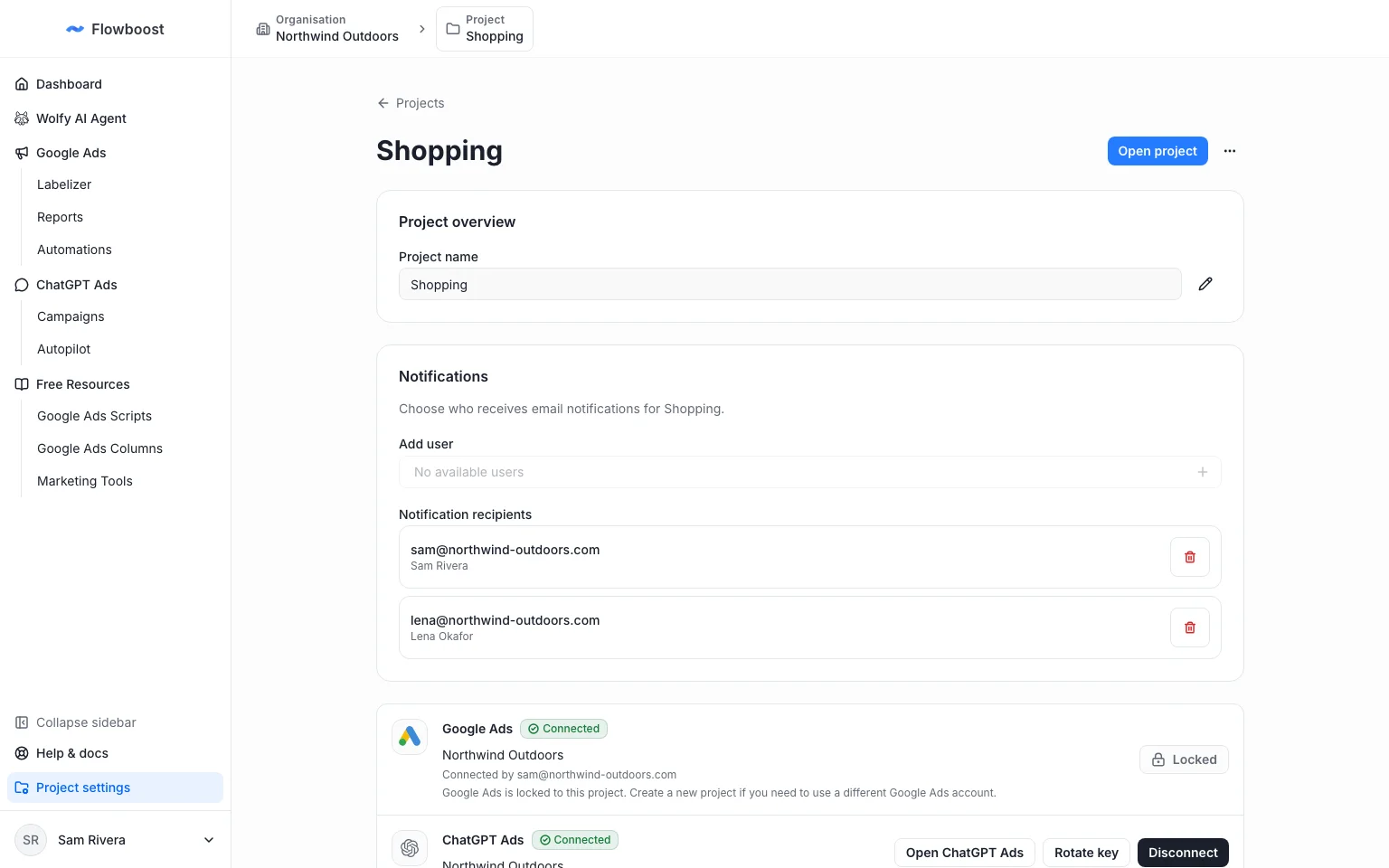Open Campaigns under ChatGPT Ads
The image size is (1389, 868).
71,316
